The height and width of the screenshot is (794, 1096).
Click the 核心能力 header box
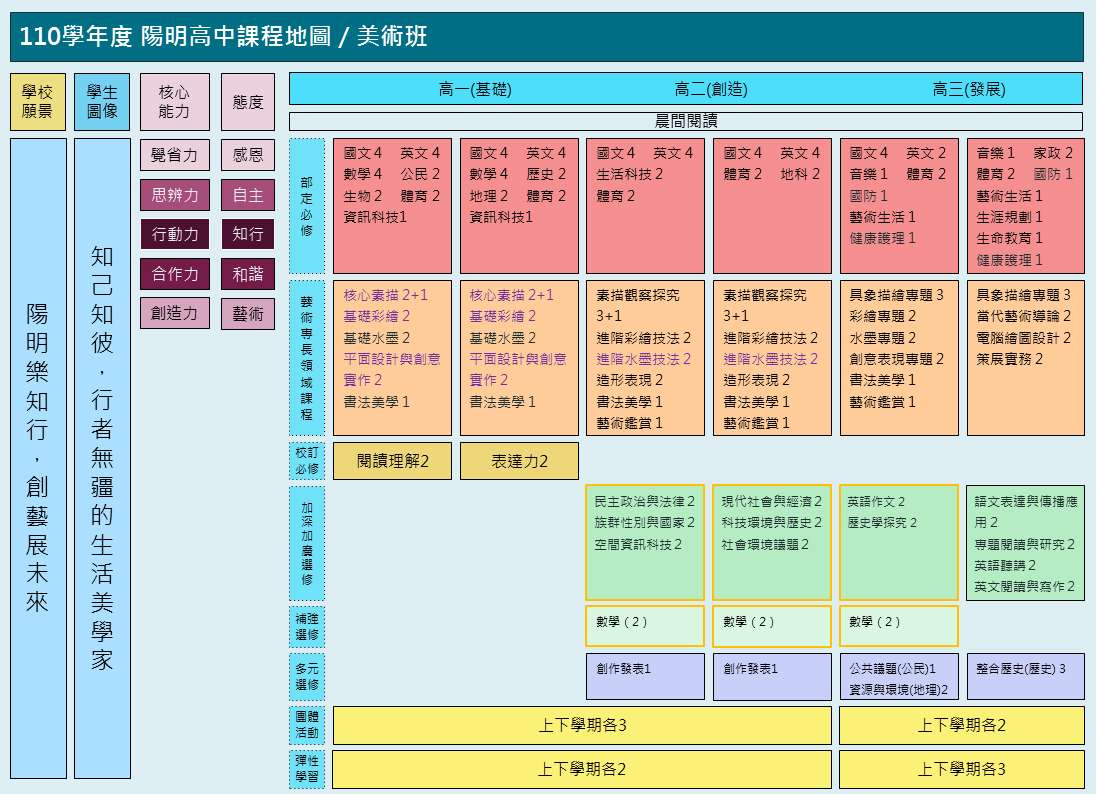pyautogui.click(x=174, y=102)
